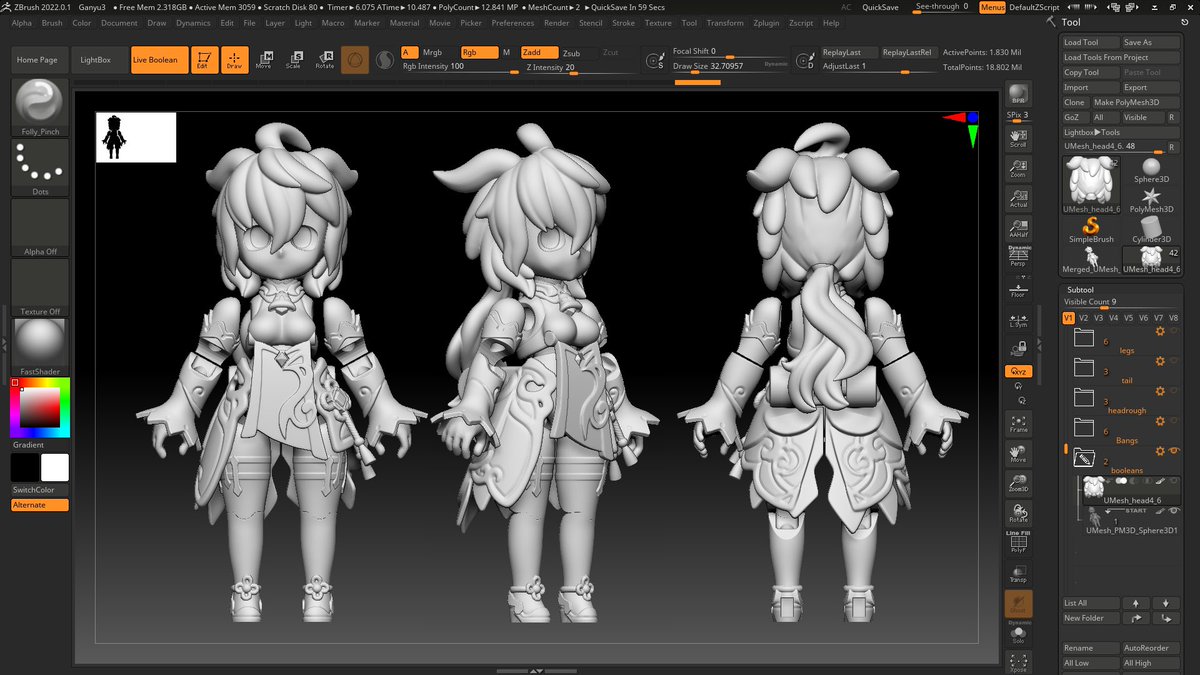The width and height of the screenshot is (1200, 675).
Task: Click the AAHalf view icon
Action: [1018, 228]
